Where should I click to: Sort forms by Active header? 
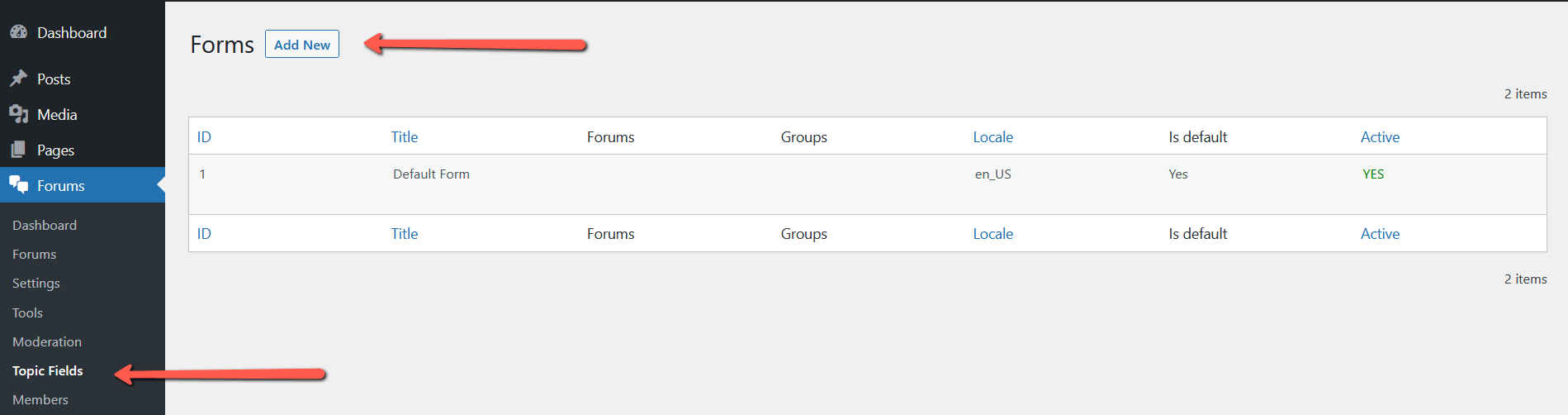tap(1380, 137)
